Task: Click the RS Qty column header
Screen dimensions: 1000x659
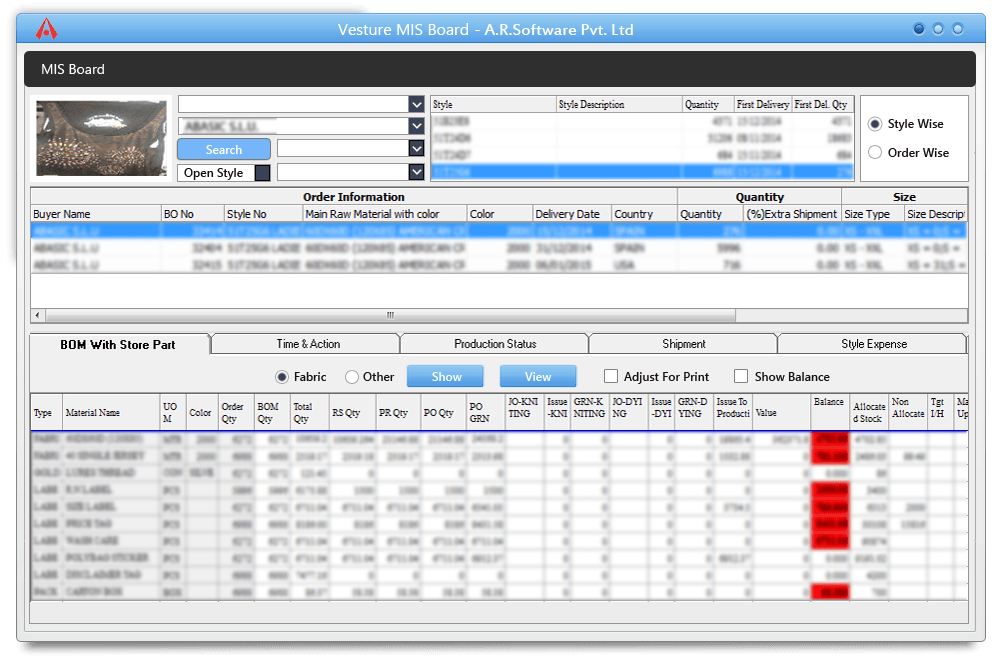Action: pyautogui.click(x=352, y=413)
